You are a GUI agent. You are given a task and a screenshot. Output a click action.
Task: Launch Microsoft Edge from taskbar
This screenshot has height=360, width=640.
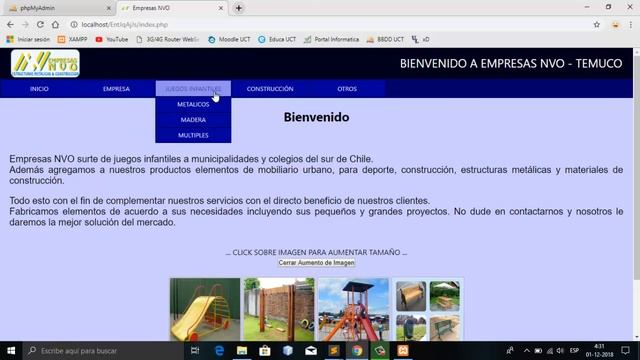tap(219, 351)
